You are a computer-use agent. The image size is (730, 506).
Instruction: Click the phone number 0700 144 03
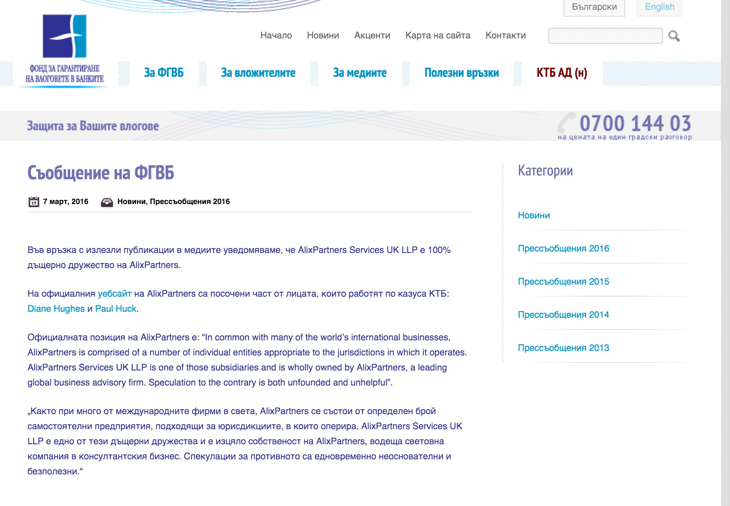(635, 123)
